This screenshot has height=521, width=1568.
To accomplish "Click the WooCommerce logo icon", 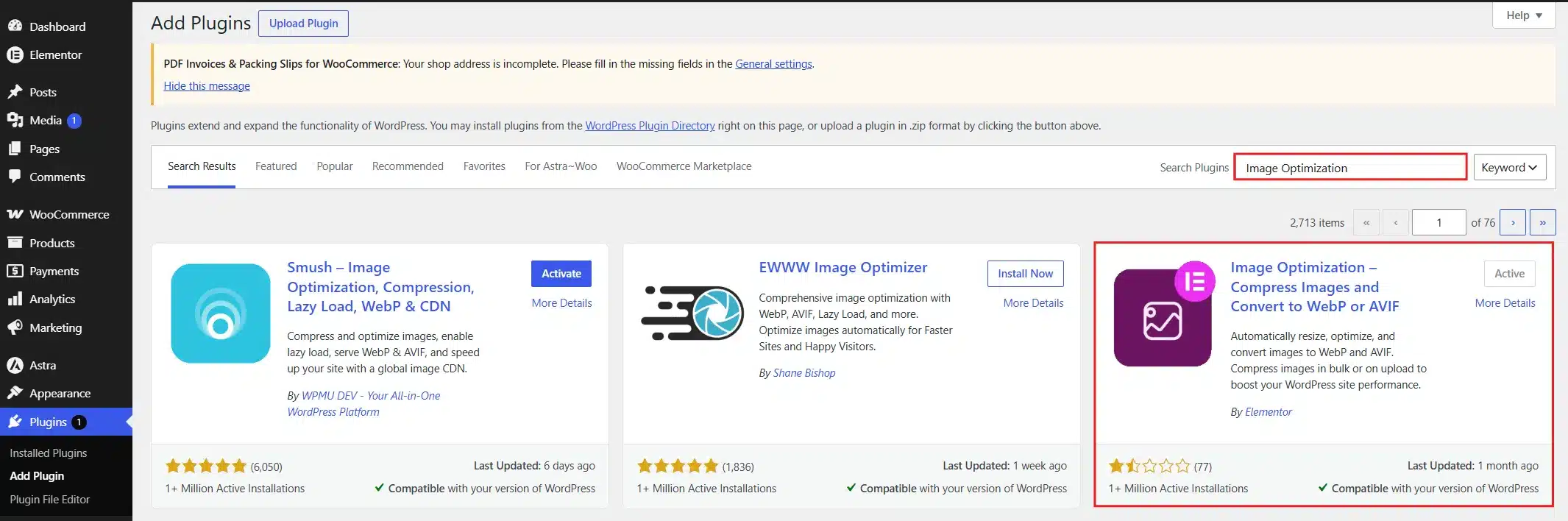I will (15, 214).
